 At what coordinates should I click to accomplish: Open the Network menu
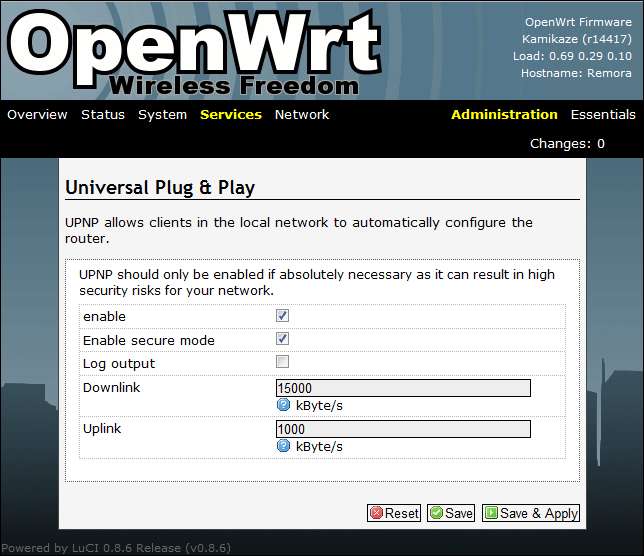[x=302, y=115]
